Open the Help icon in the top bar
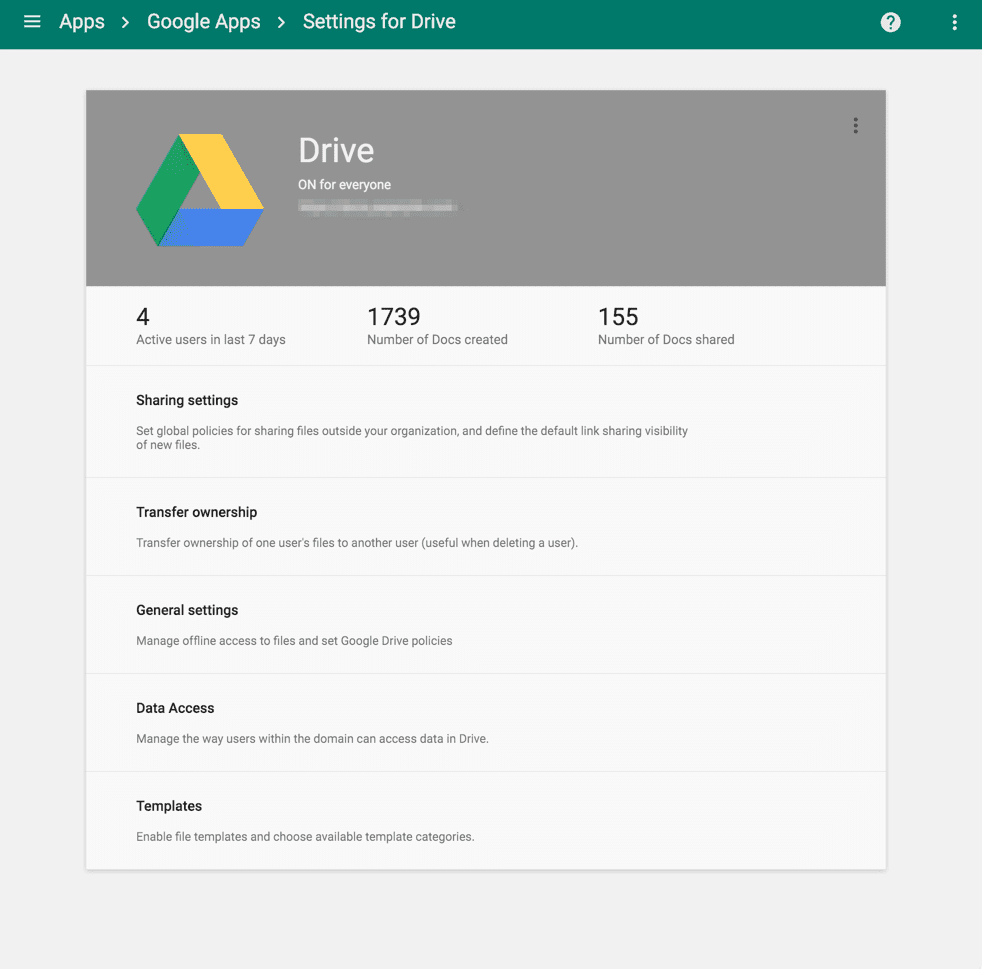Viewport: 982px width, 969px height. click(x=890, y=21)
